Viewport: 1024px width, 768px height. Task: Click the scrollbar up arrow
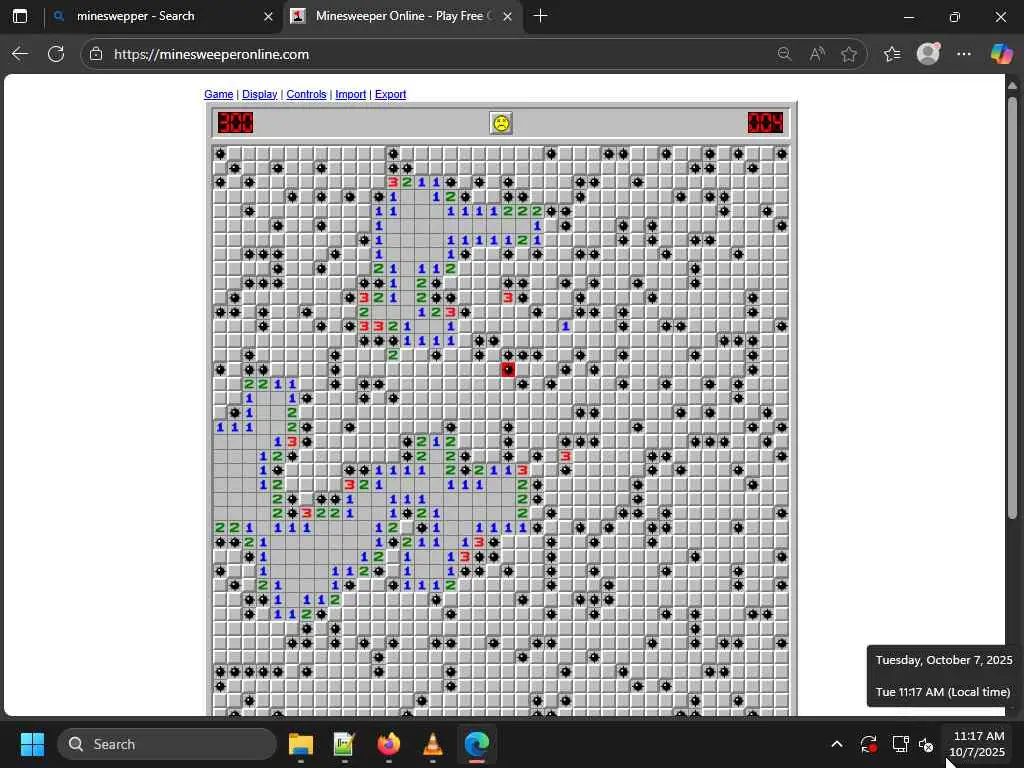1012,86
